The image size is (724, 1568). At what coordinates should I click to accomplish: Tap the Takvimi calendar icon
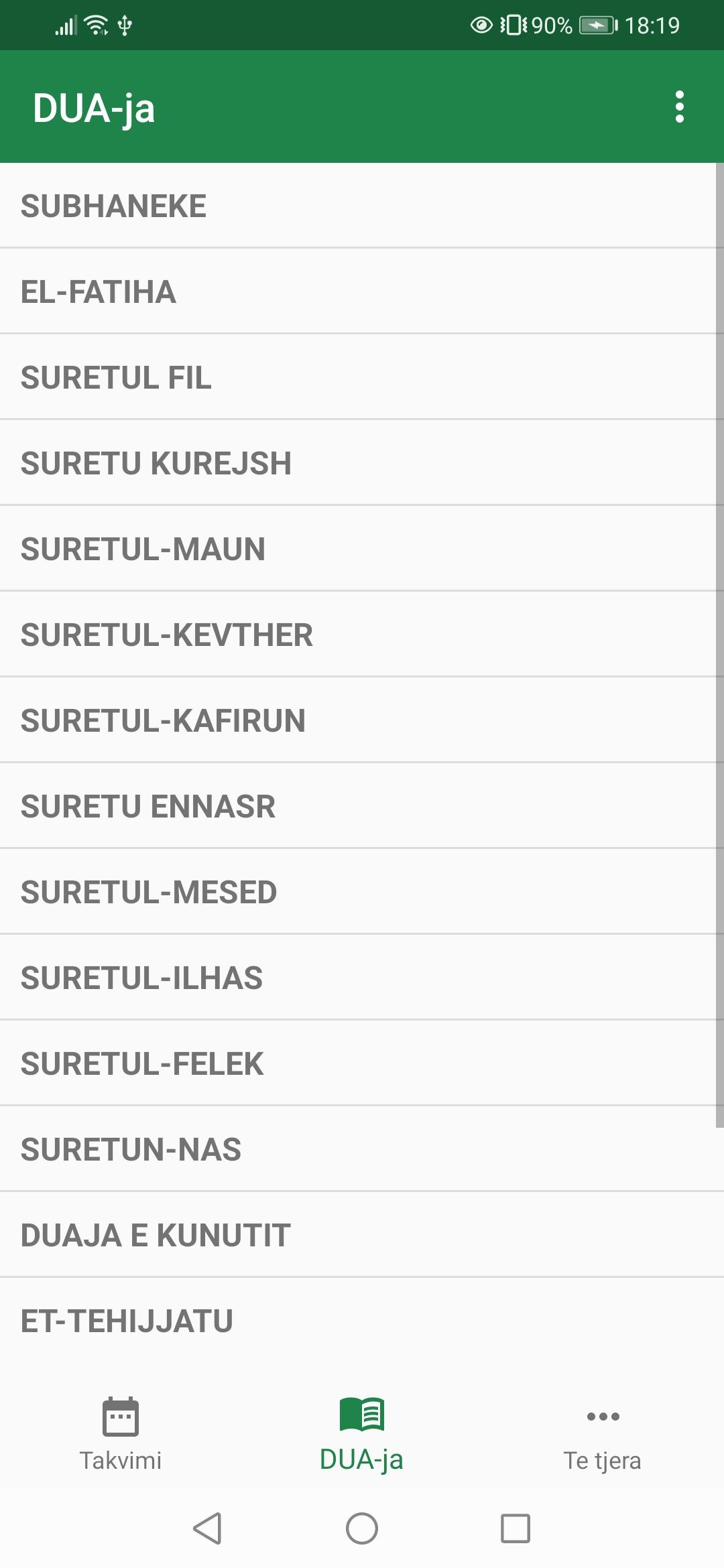121,1416
